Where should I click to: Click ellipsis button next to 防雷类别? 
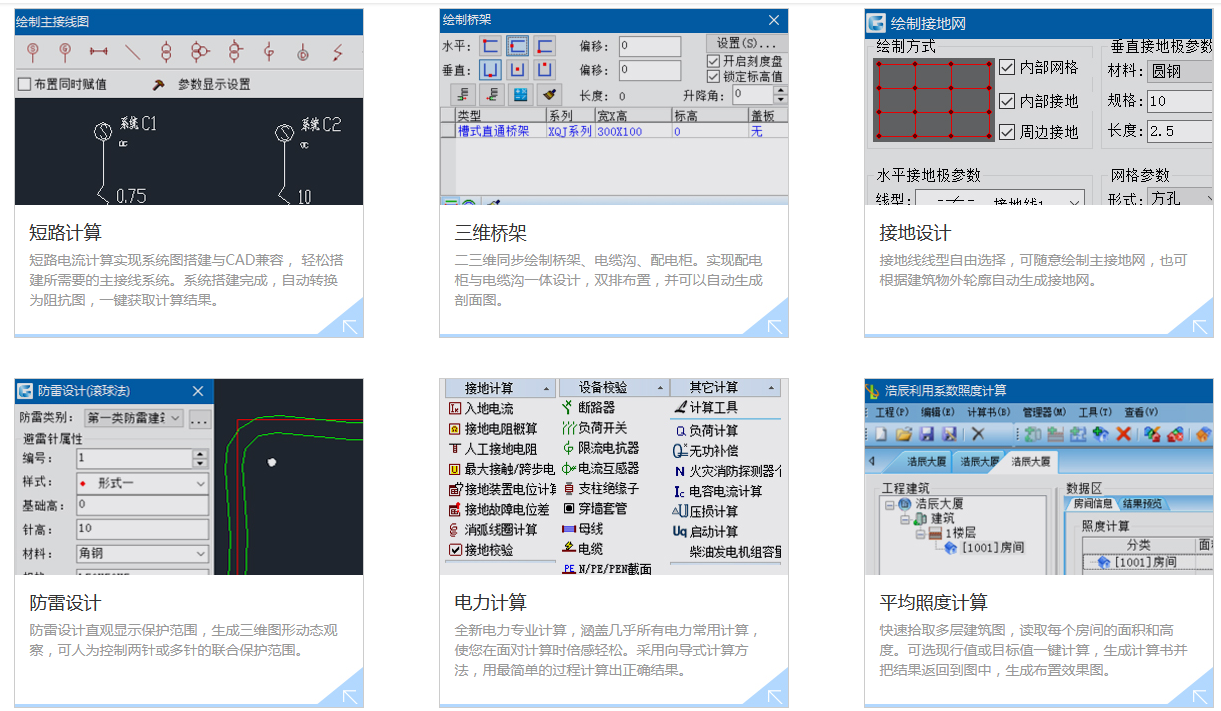click(x=199, y=418)
